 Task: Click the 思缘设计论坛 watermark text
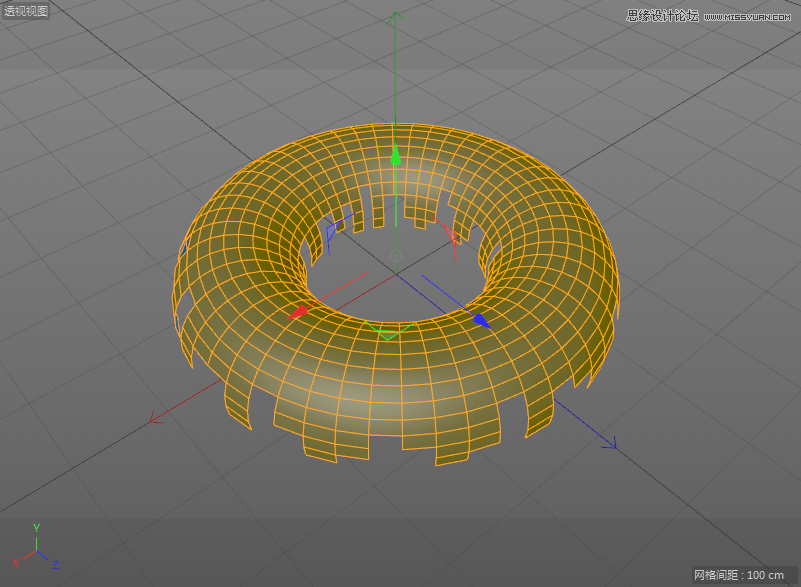(x=662, y=15)
